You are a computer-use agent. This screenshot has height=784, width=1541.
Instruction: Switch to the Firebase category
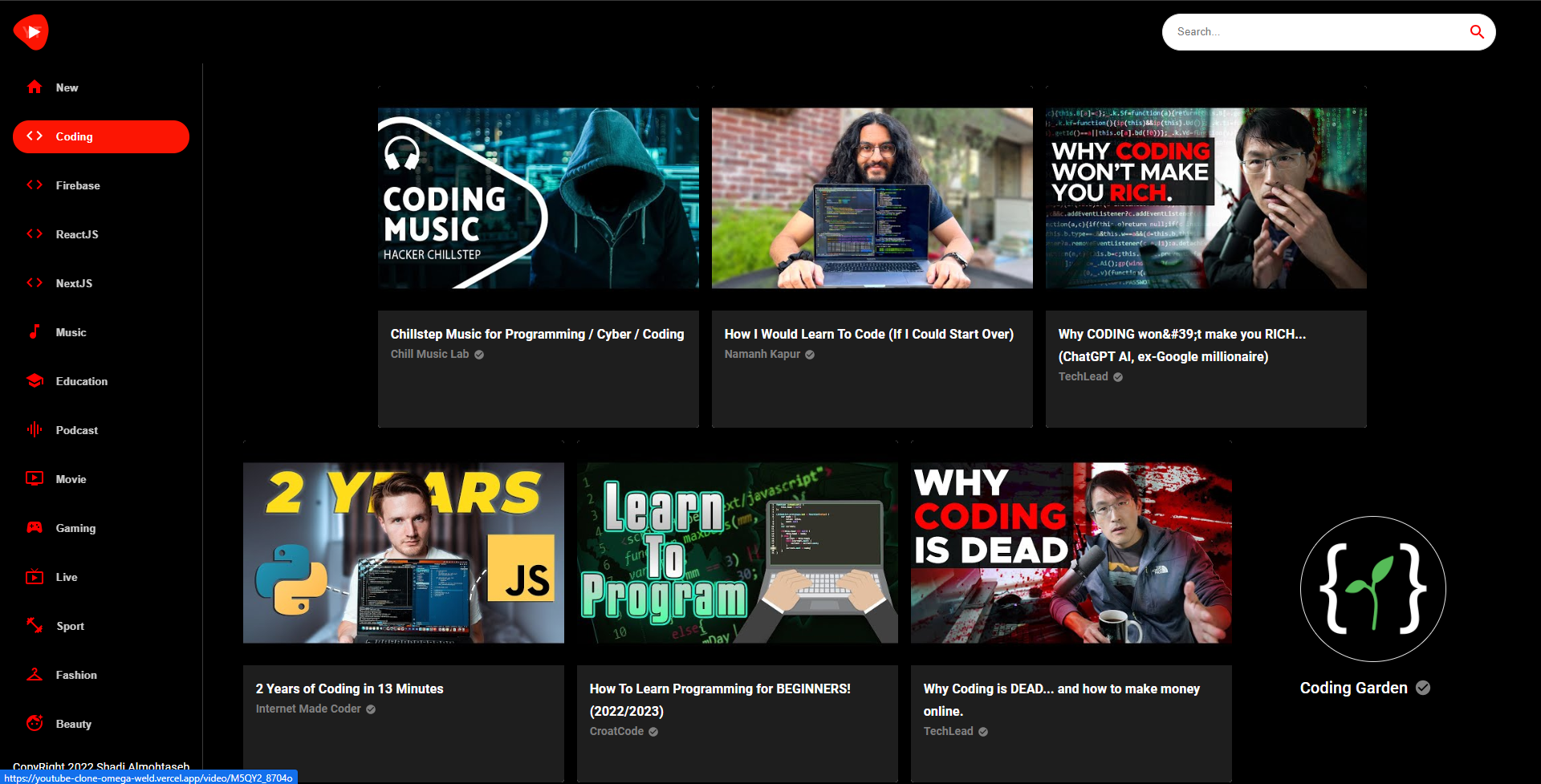[101, 185]
